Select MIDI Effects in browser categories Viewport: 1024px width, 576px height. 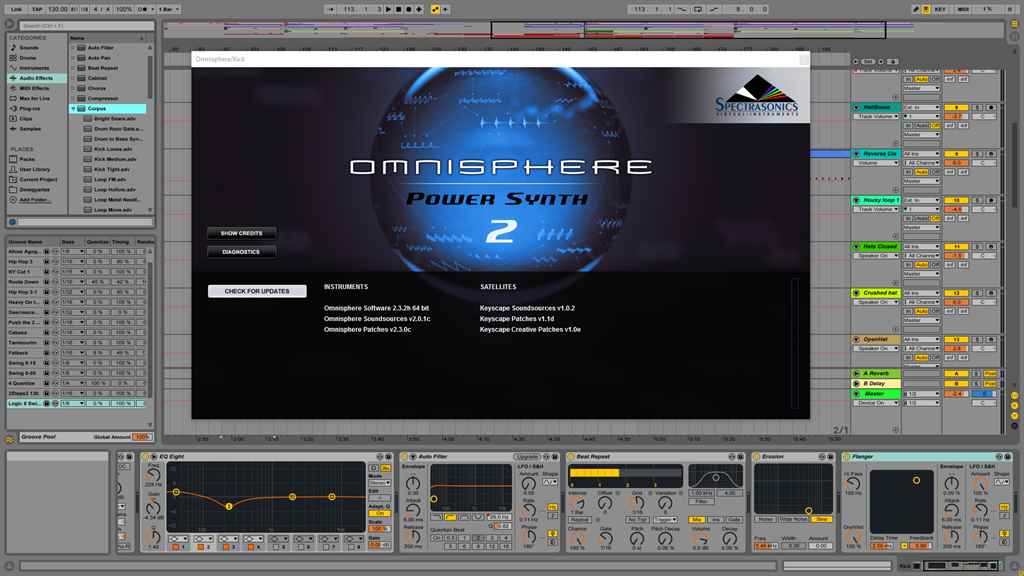pos(34,88)
